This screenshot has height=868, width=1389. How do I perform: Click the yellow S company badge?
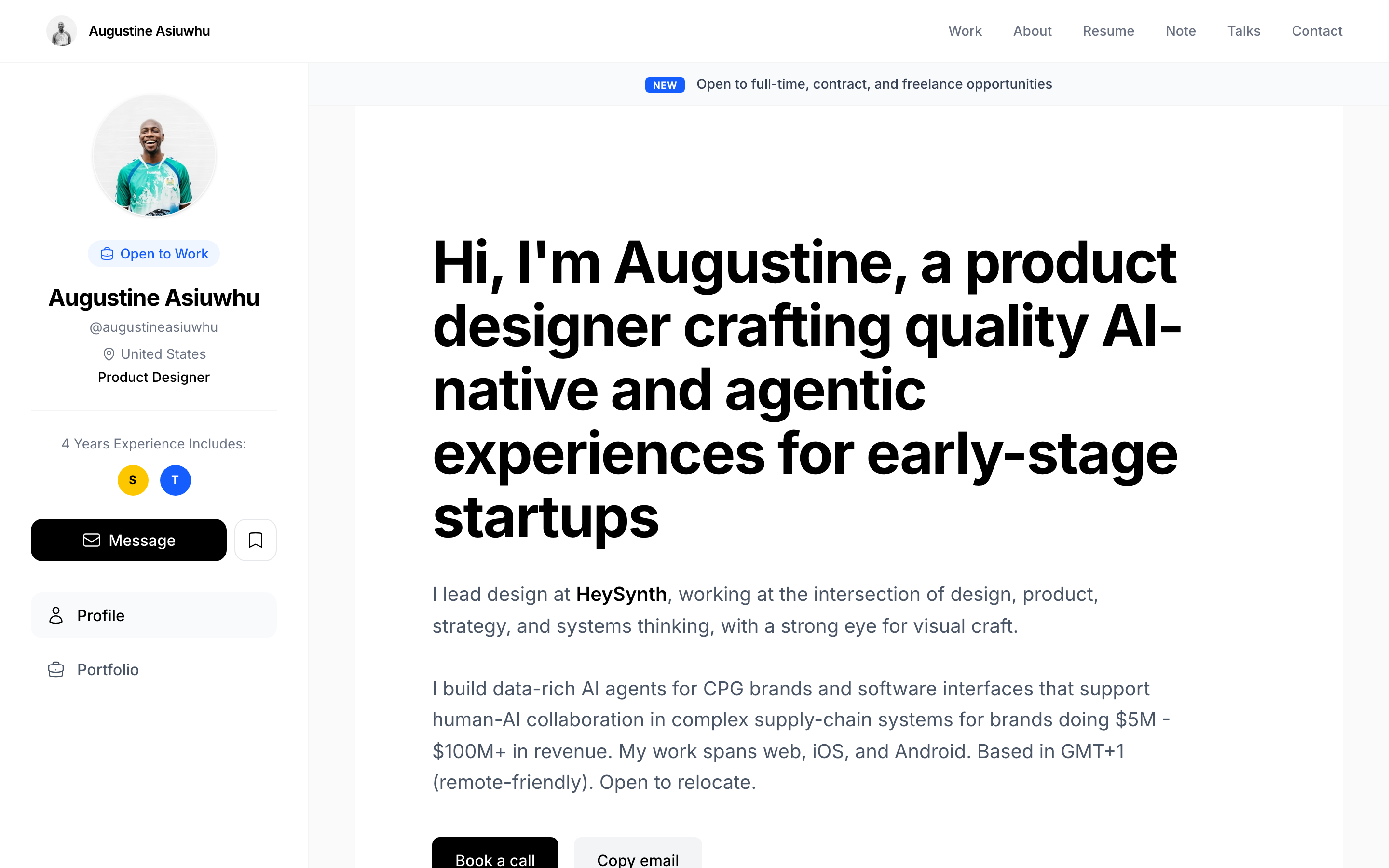133,480
